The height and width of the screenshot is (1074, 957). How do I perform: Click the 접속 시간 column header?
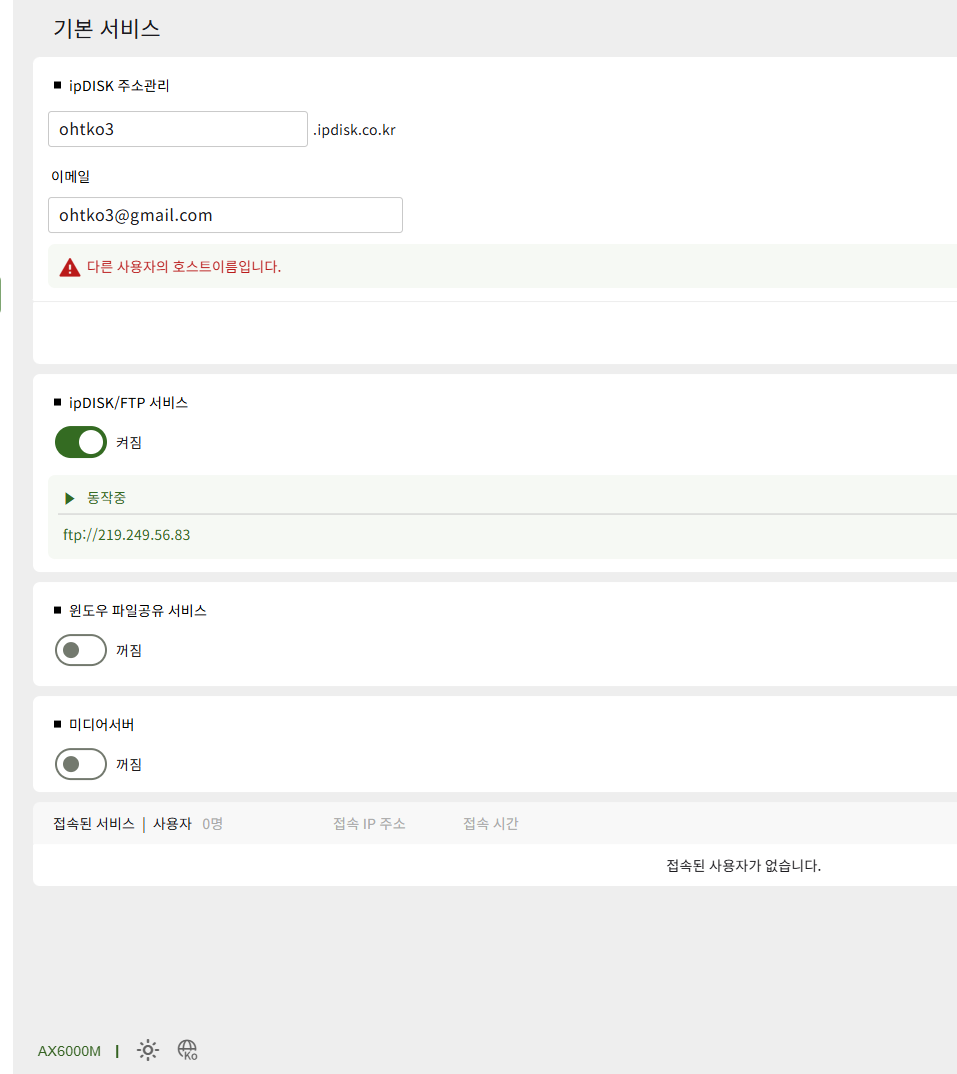(x=490, y=823)
